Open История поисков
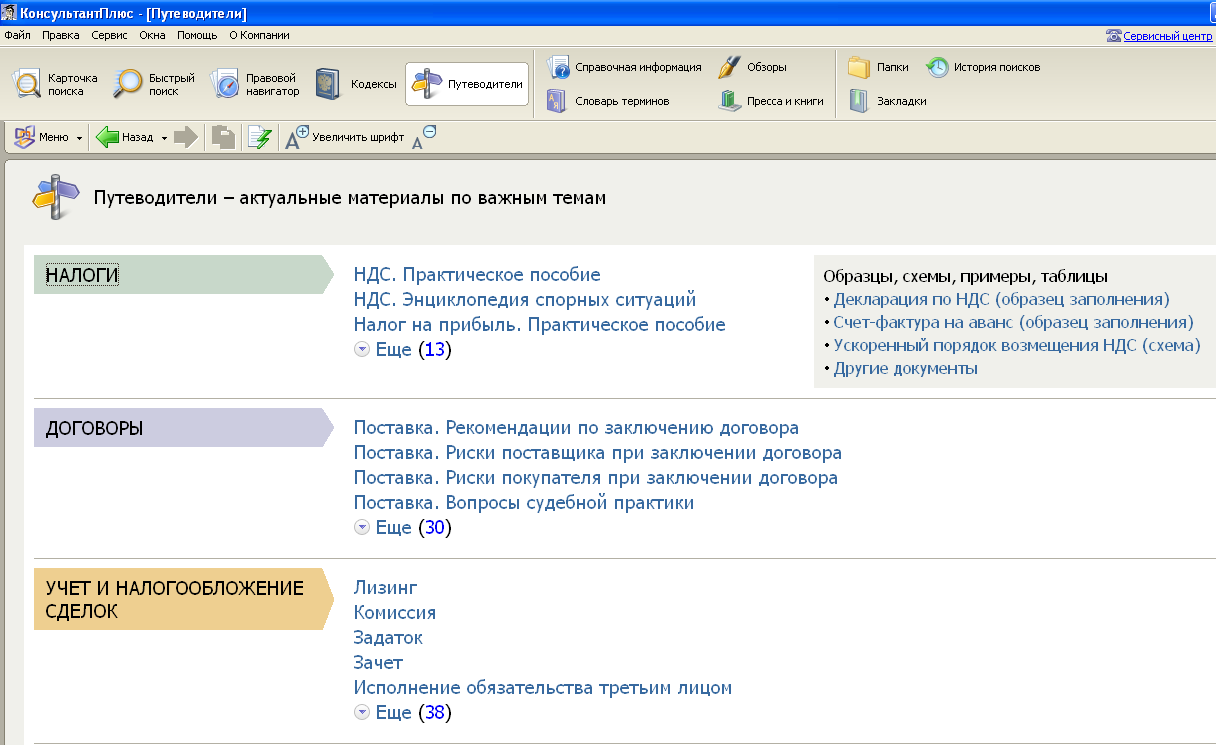The image size is (1216, 745). (983, 67)
